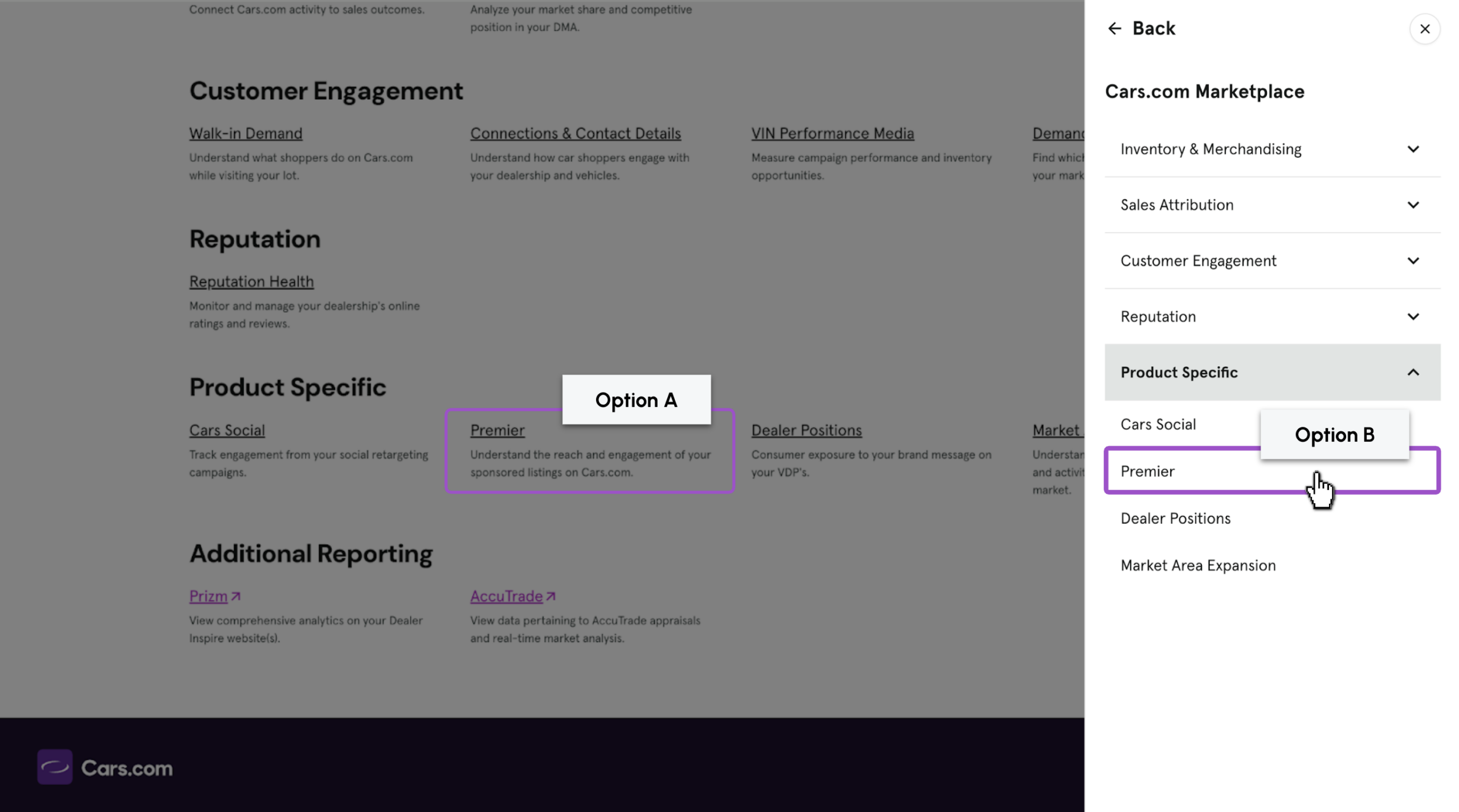Click the Cars.com footer logo
This screenshot has width=1459, height=812.
(x=105, y=767)
